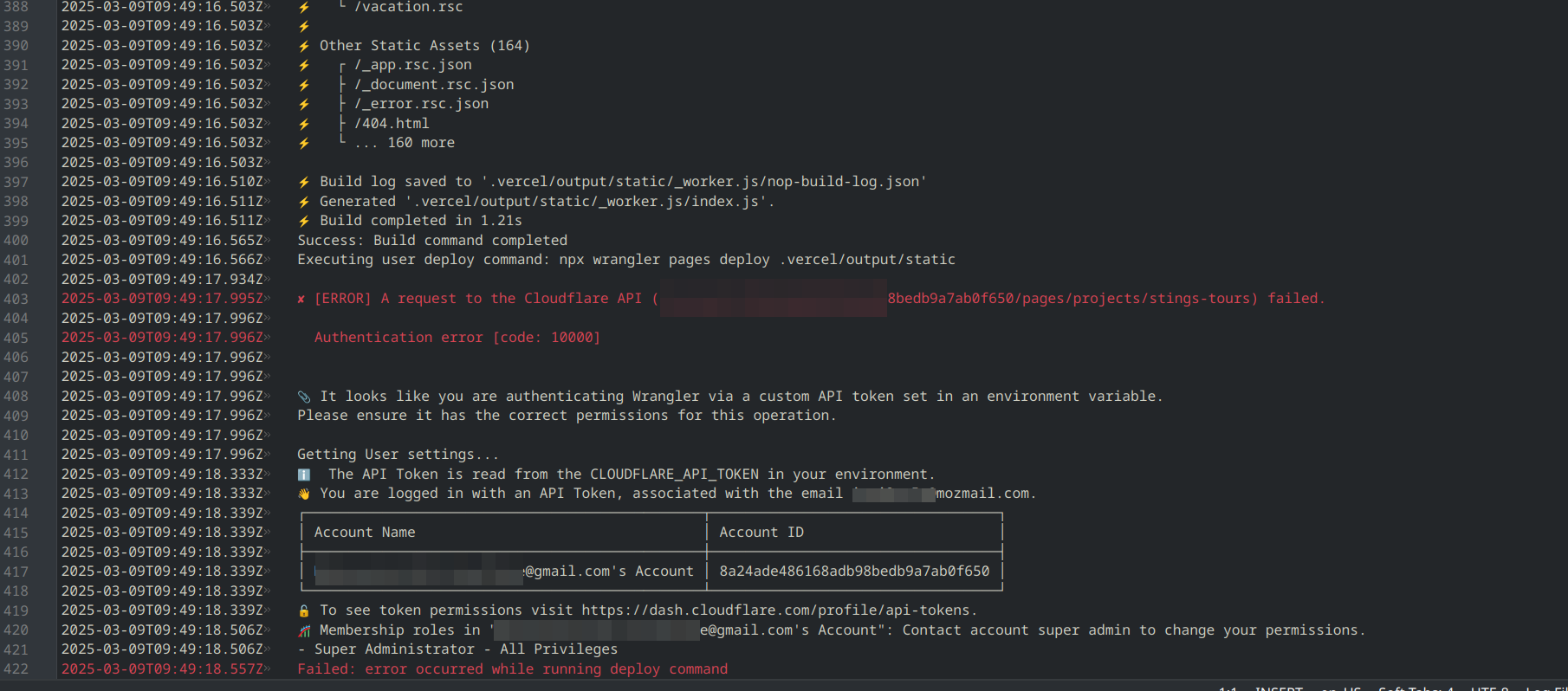Click line number 403 in the gutter
The image size is (1568, 691).
point(16,299)
